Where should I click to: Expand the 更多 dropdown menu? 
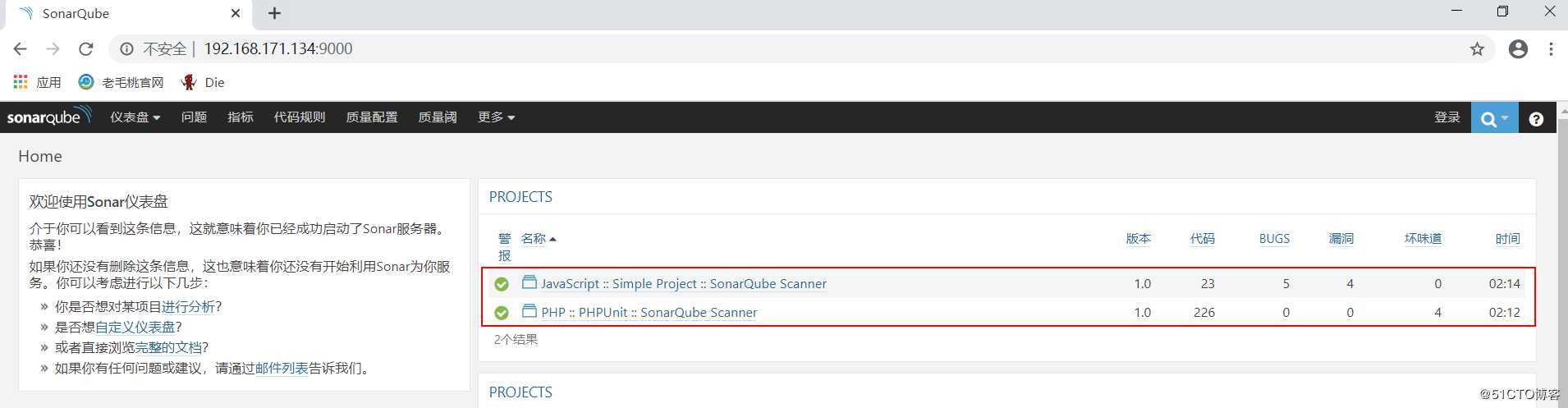tap(496, 117)
